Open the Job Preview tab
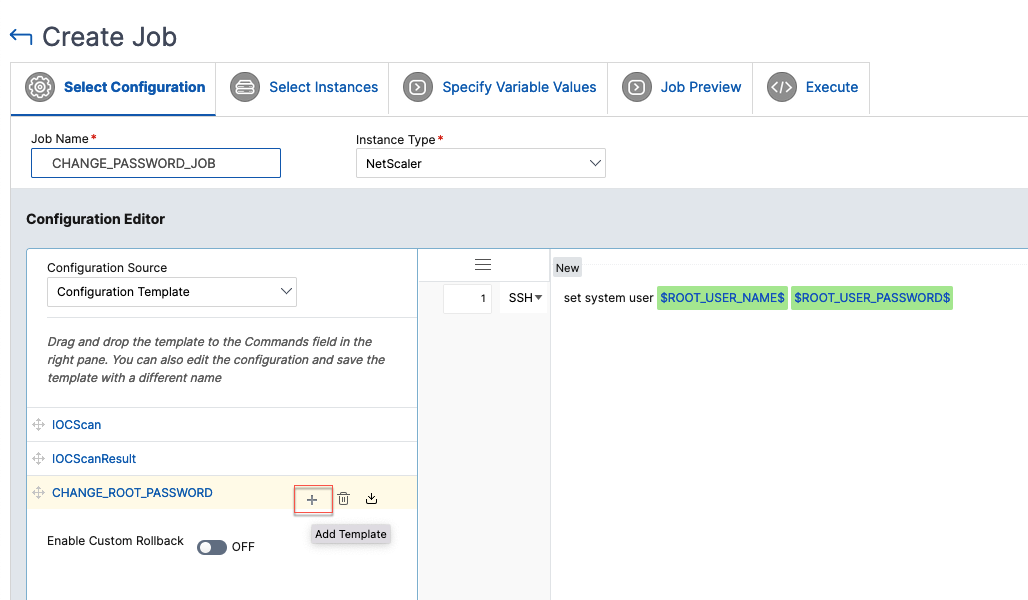Image resolution: width=1028 pixels, height=600 pixels. [680, 89]
